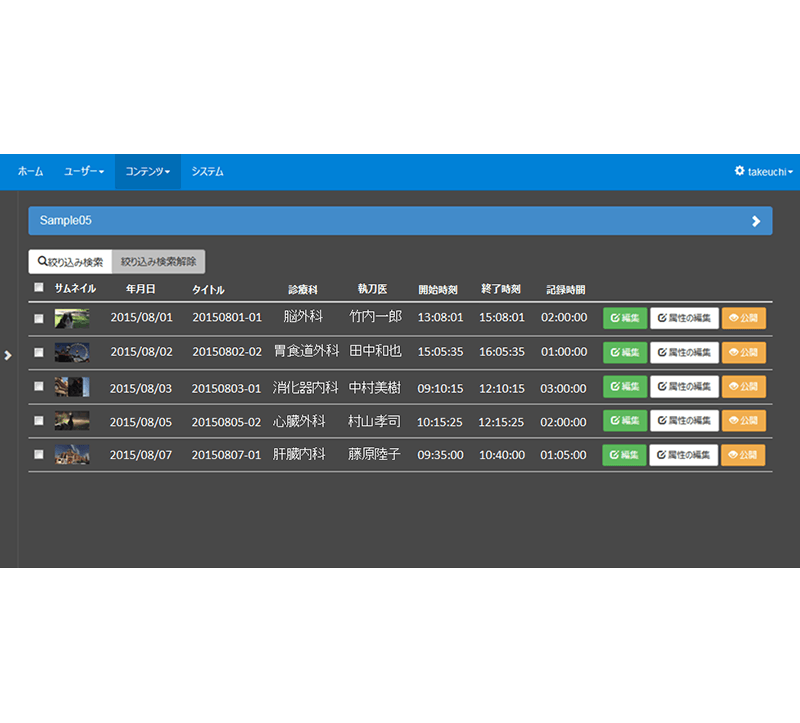Click 属性の編集 button for 20150805-02
Viewport: 800px width, 723px height.
coord(684,420)
